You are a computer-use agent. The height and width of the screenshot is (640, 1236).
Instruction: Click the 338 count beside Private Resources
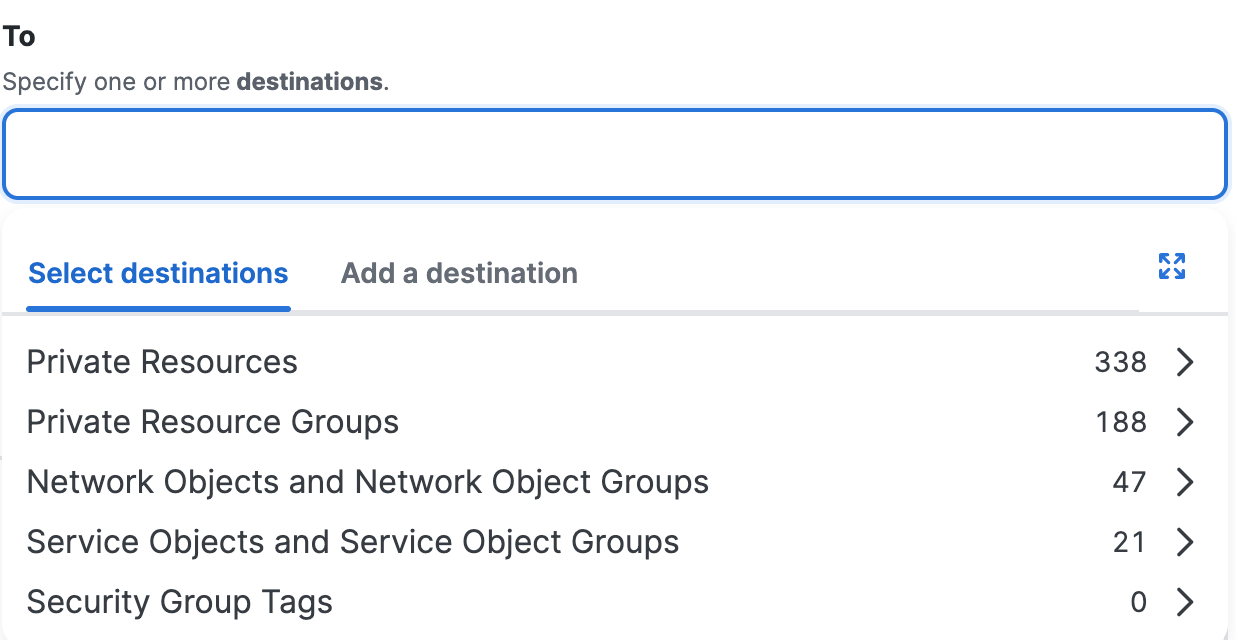click(x=1120, y=362)
